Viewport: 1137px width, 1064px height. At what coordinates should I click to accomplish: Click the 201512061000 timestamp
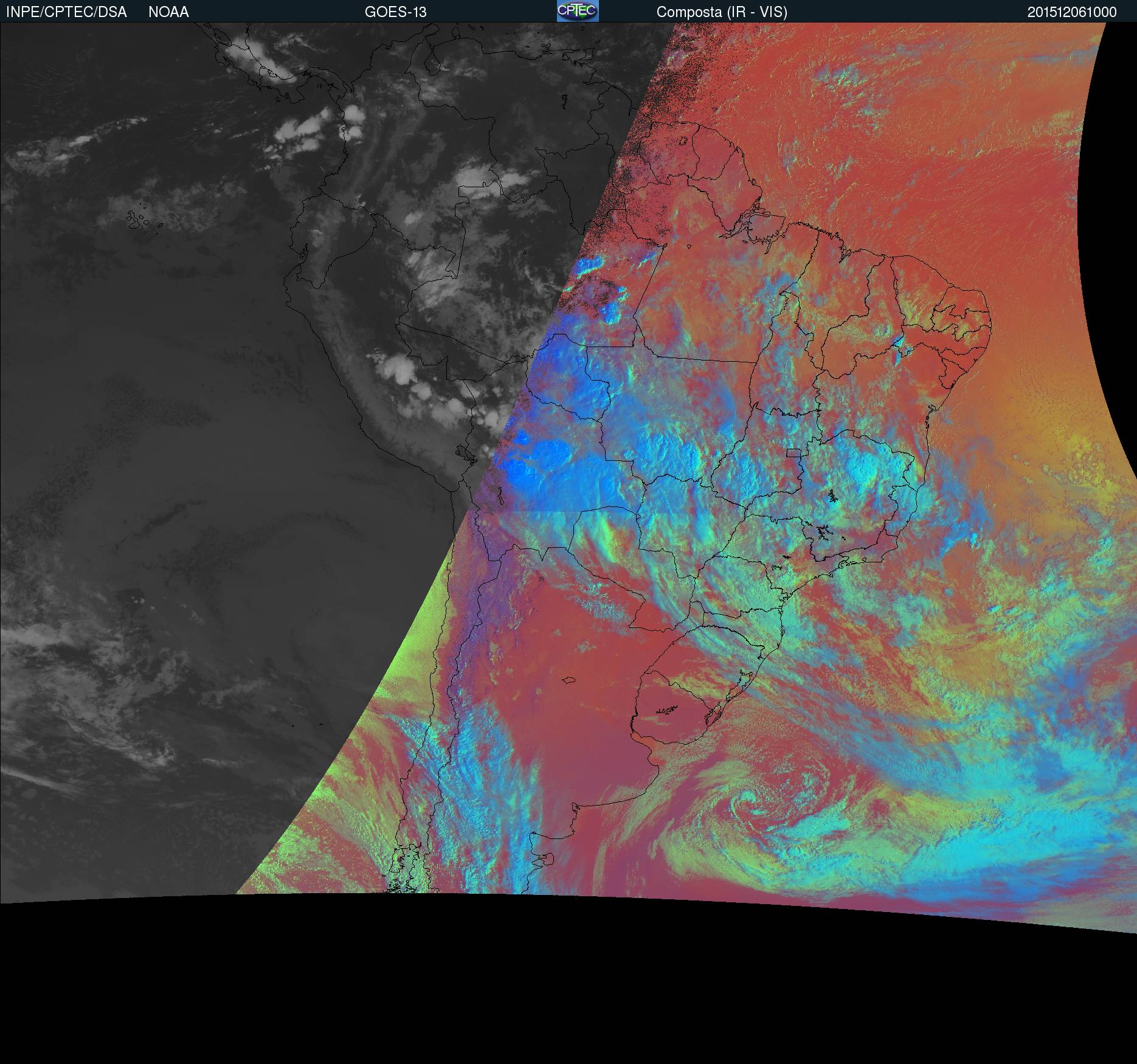1071,12
